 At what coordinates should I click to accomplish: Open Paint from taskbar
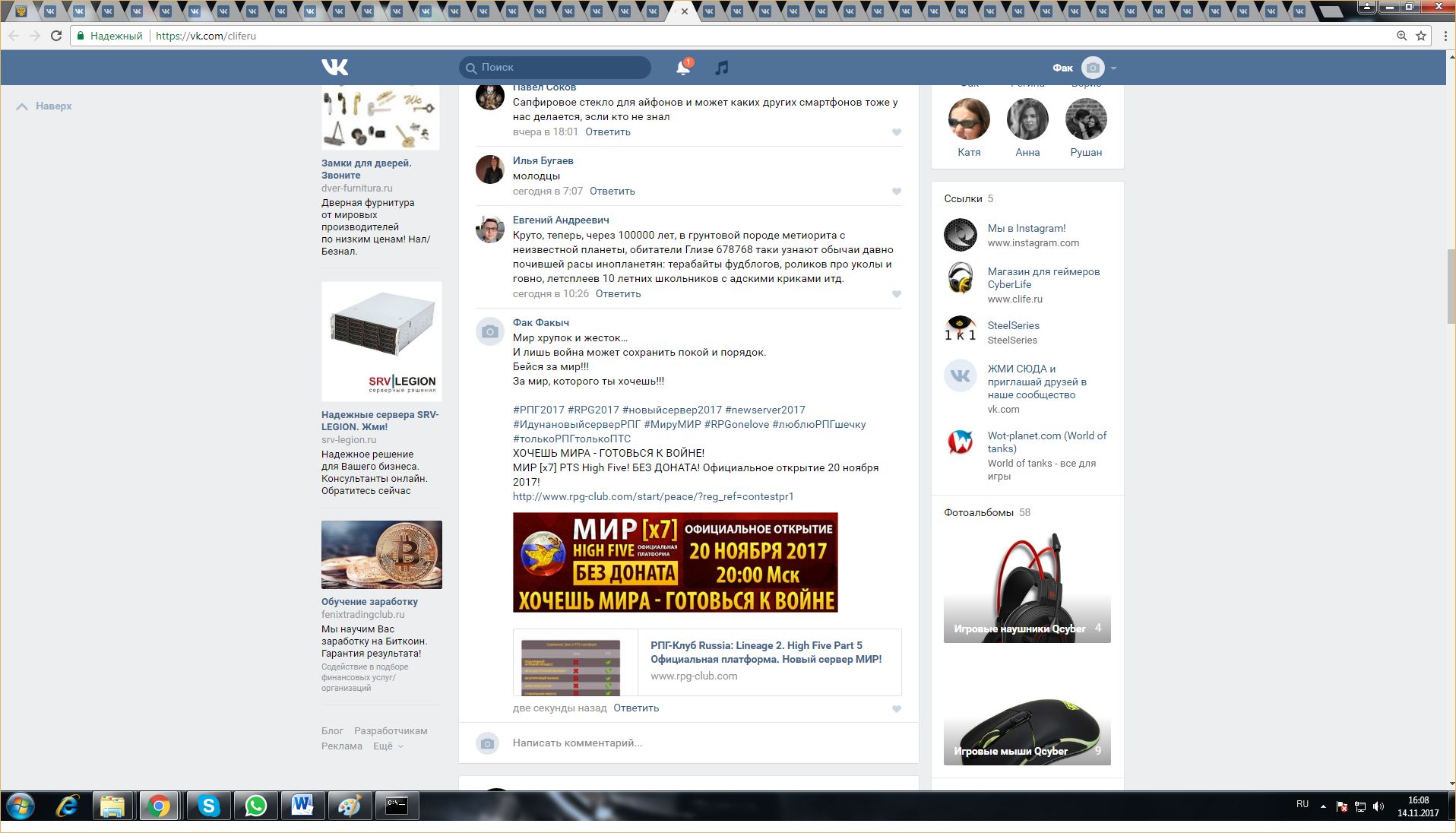coord(349,806)
